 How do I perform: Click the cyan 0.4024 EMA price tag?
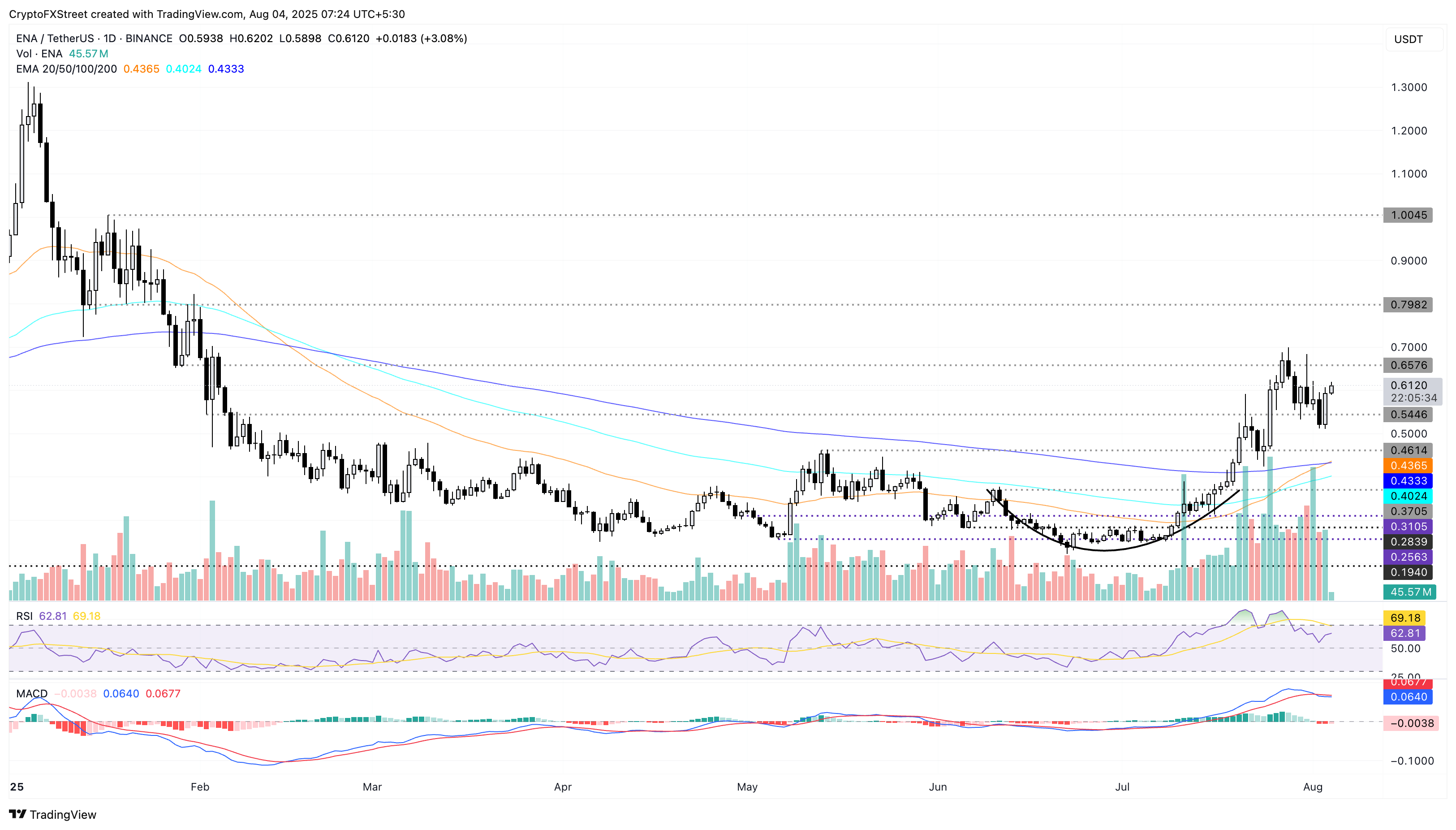click(1408, 497)
